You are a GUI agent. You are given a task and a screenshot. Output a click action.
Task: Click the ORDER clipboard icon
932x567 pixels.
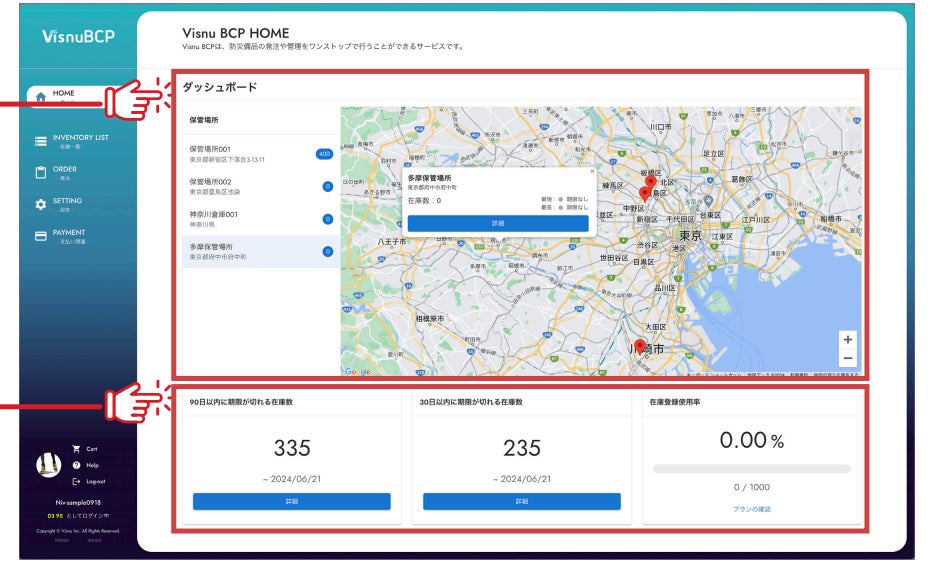click(x=41, y=172)
